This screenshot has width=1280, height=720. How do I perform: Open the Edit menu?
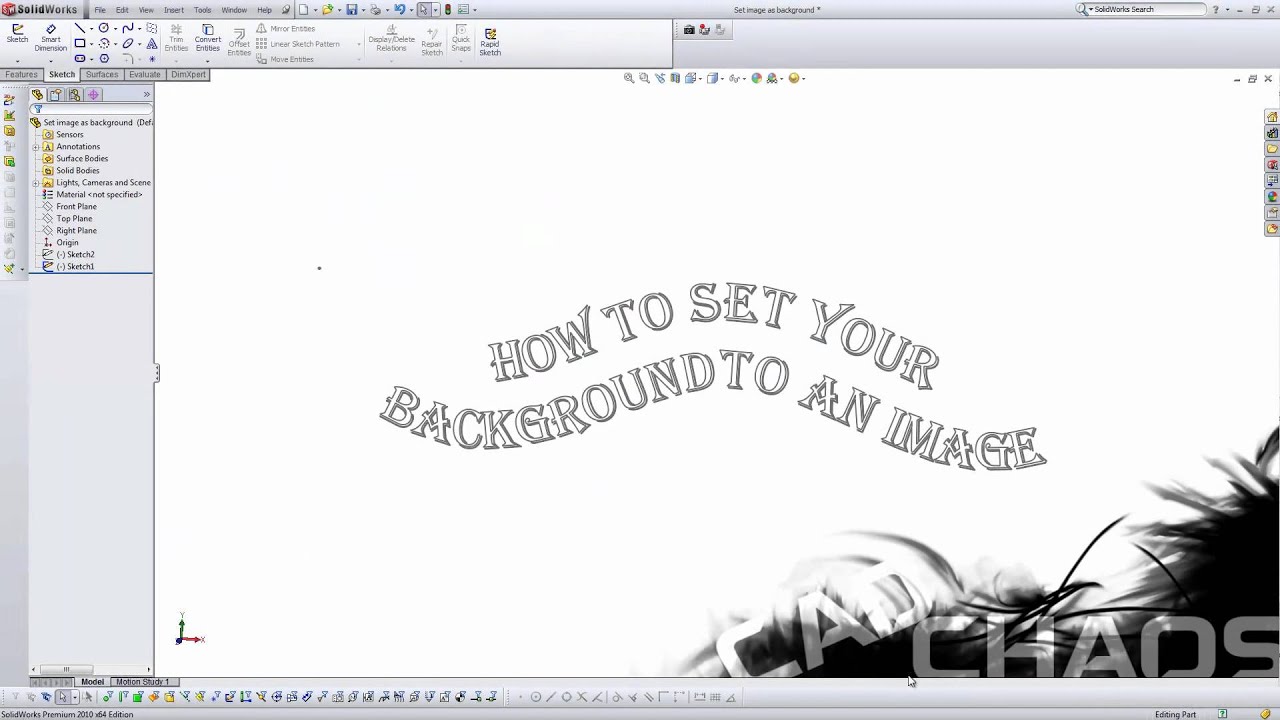(x=122, y=10)
